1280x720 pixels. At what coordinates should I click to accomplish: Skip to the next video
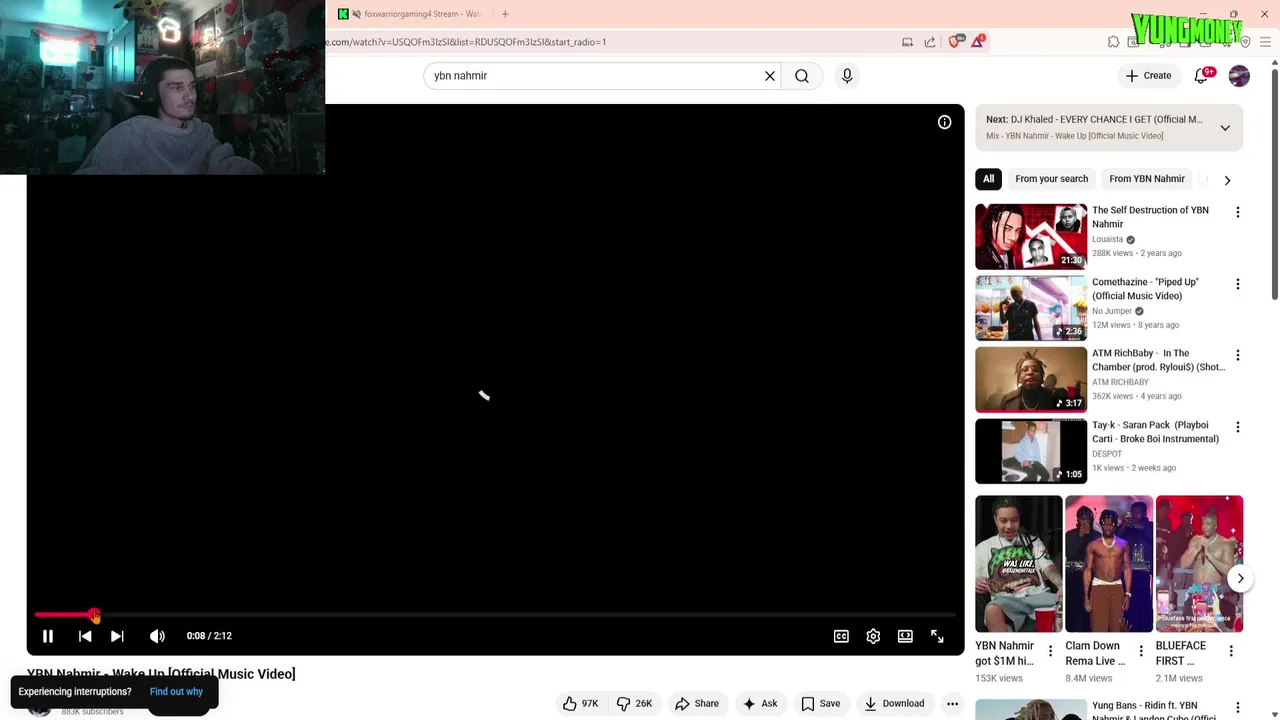117,636
